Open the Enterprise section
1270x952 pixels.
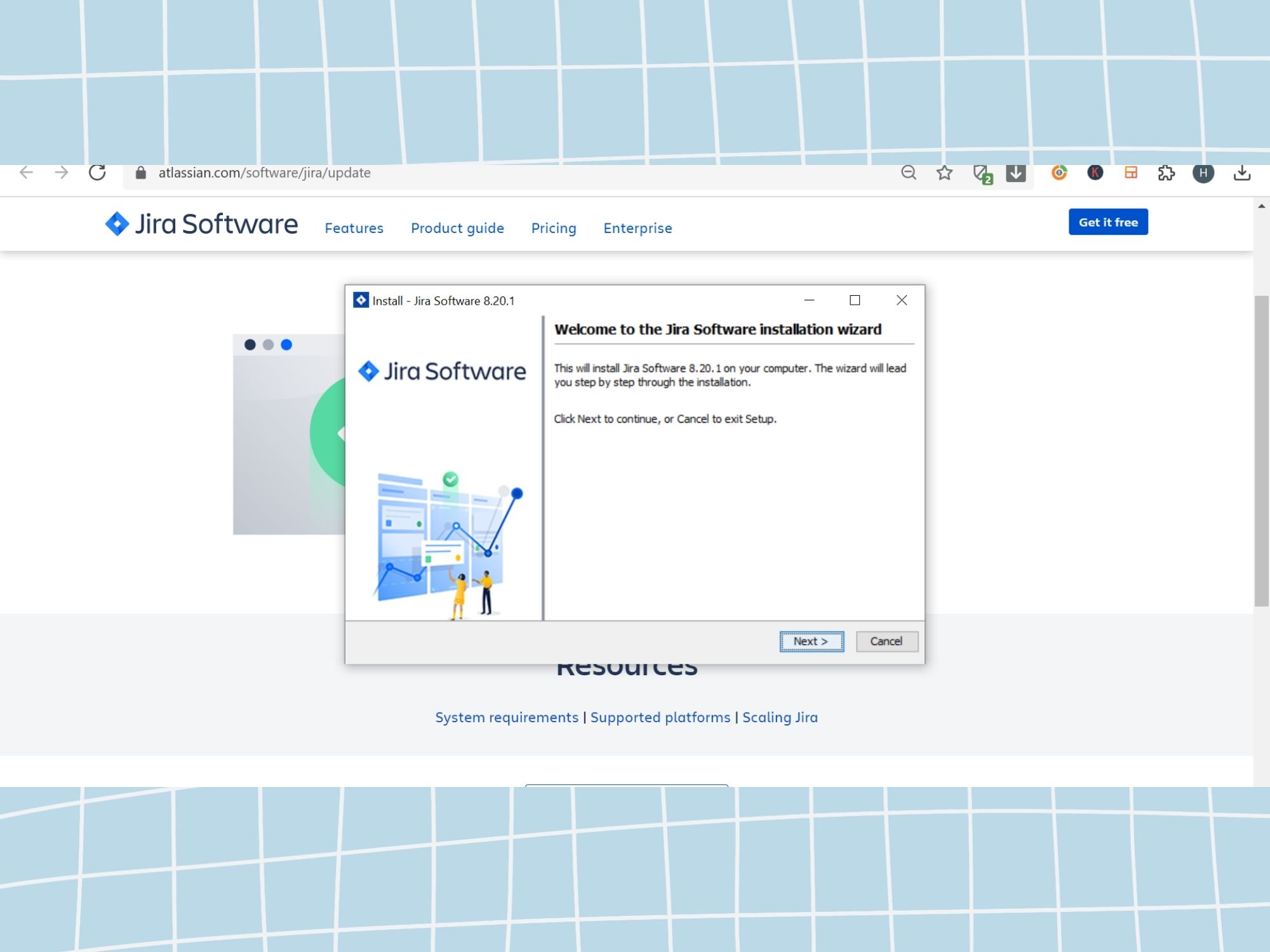tap(638, 228)
